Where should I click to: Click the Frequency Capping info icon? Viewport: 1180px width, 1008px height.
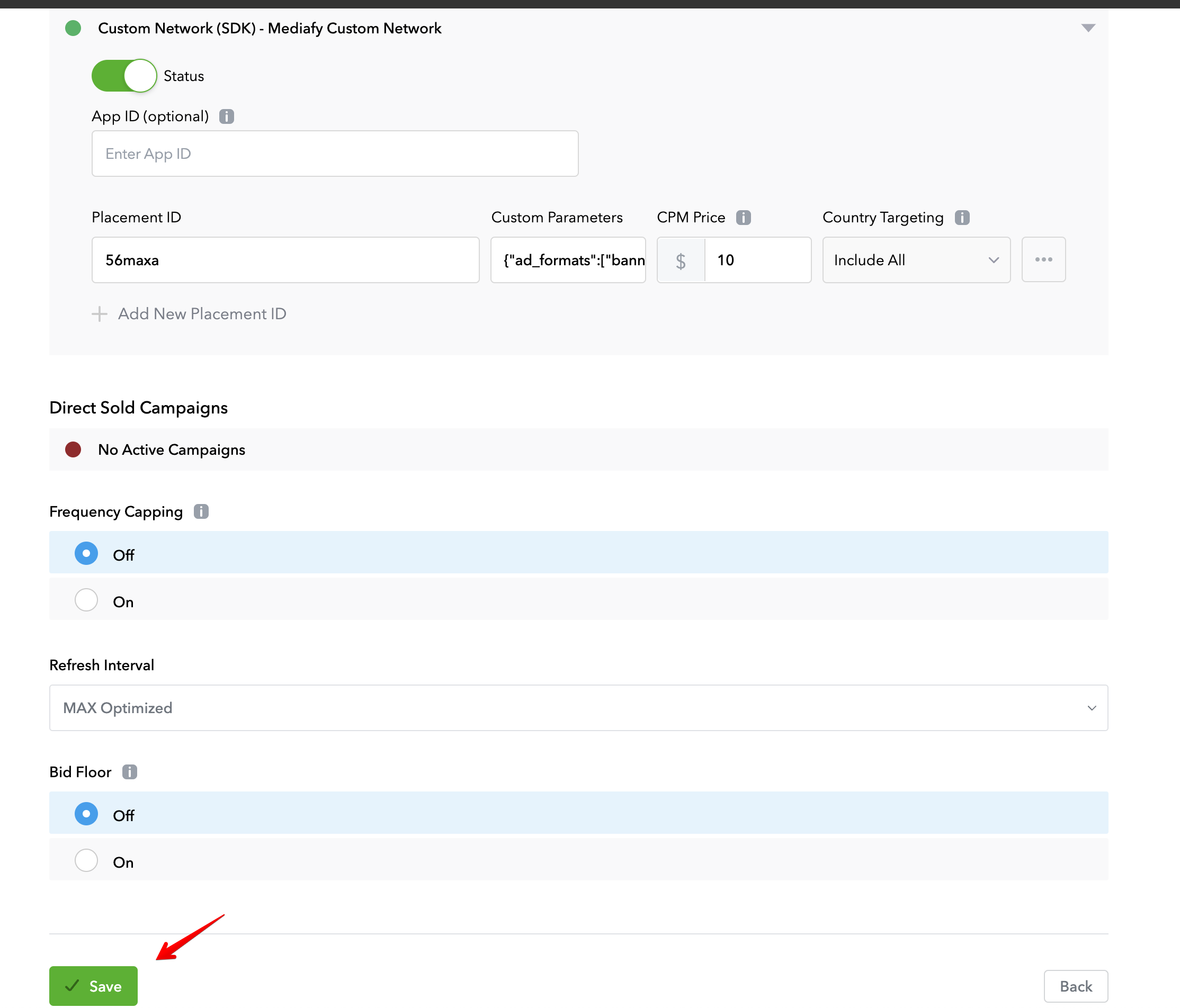[x=201, y=512]
